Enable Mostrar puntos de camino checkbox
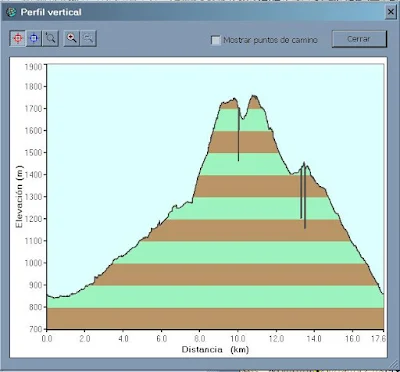 (216, 40)
